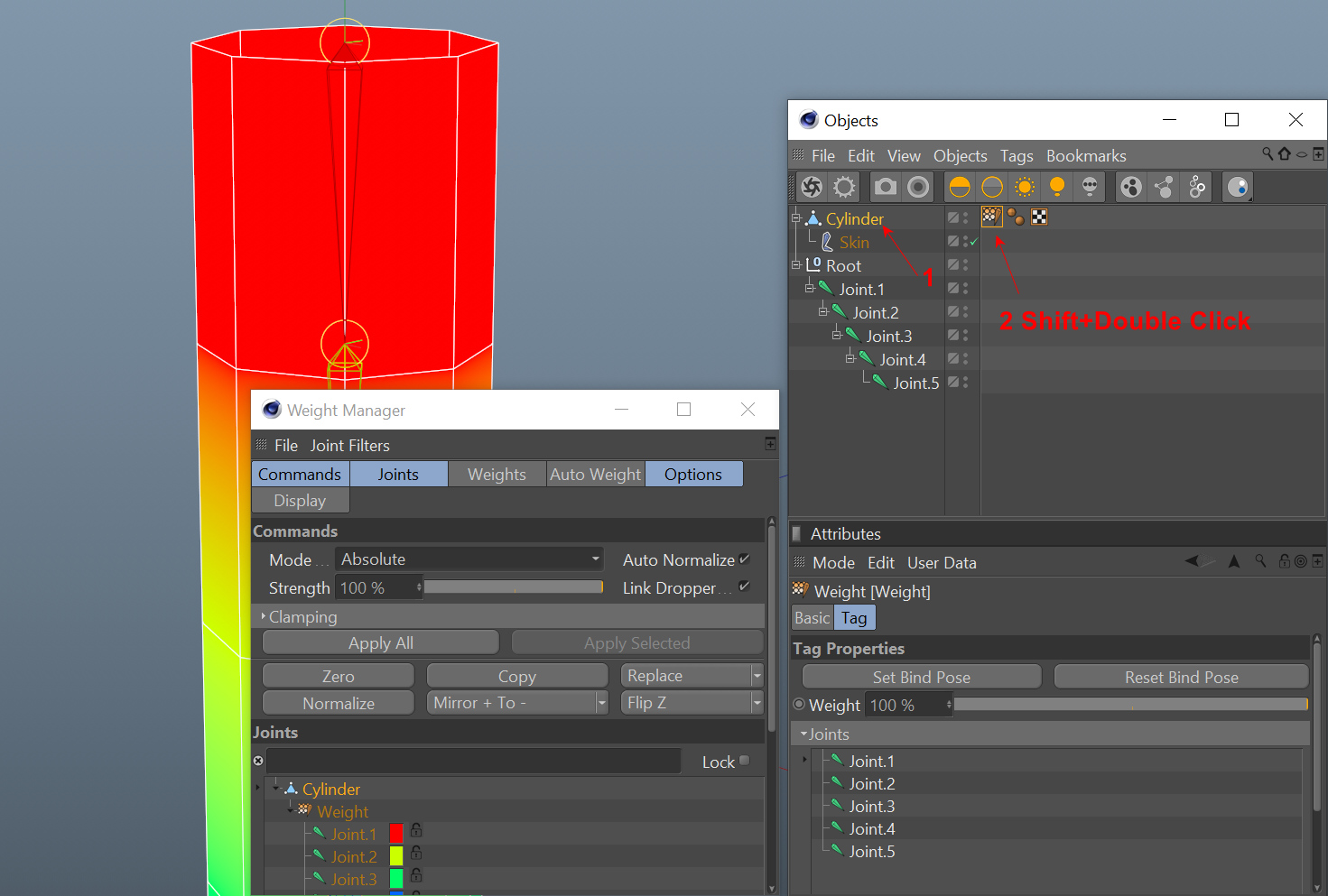Expand the Clamping section
This screenshot has width=1328, height=896.
point(264,616)
